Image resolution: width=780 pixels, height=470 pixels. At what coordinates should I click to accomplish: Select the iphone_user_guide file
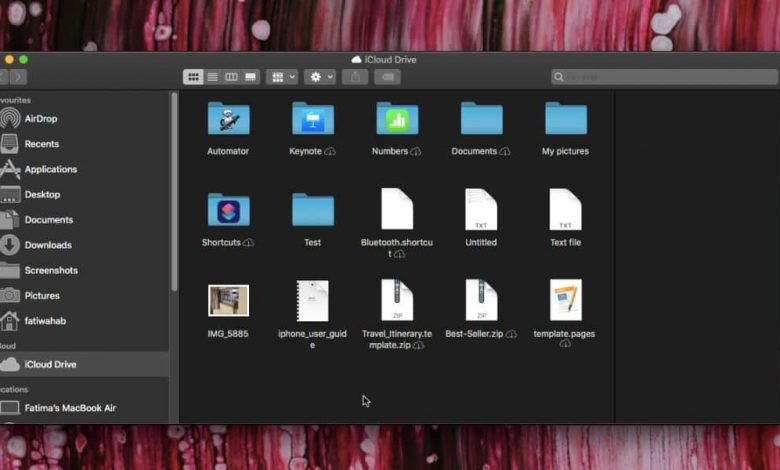click(312, 300)
